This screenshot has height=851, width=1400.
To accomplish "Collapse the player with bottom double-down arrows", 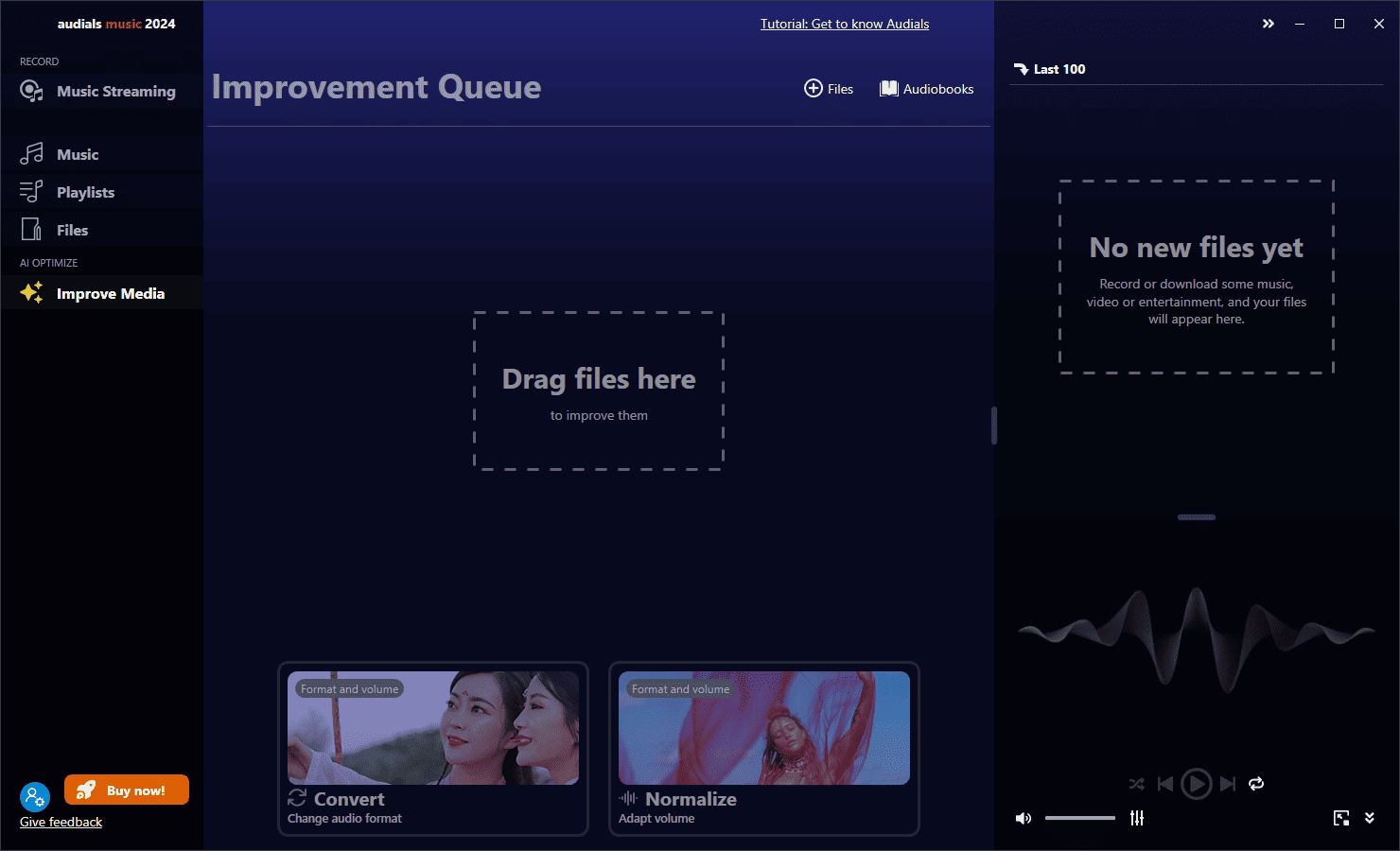I will (x=1370, y=818).
